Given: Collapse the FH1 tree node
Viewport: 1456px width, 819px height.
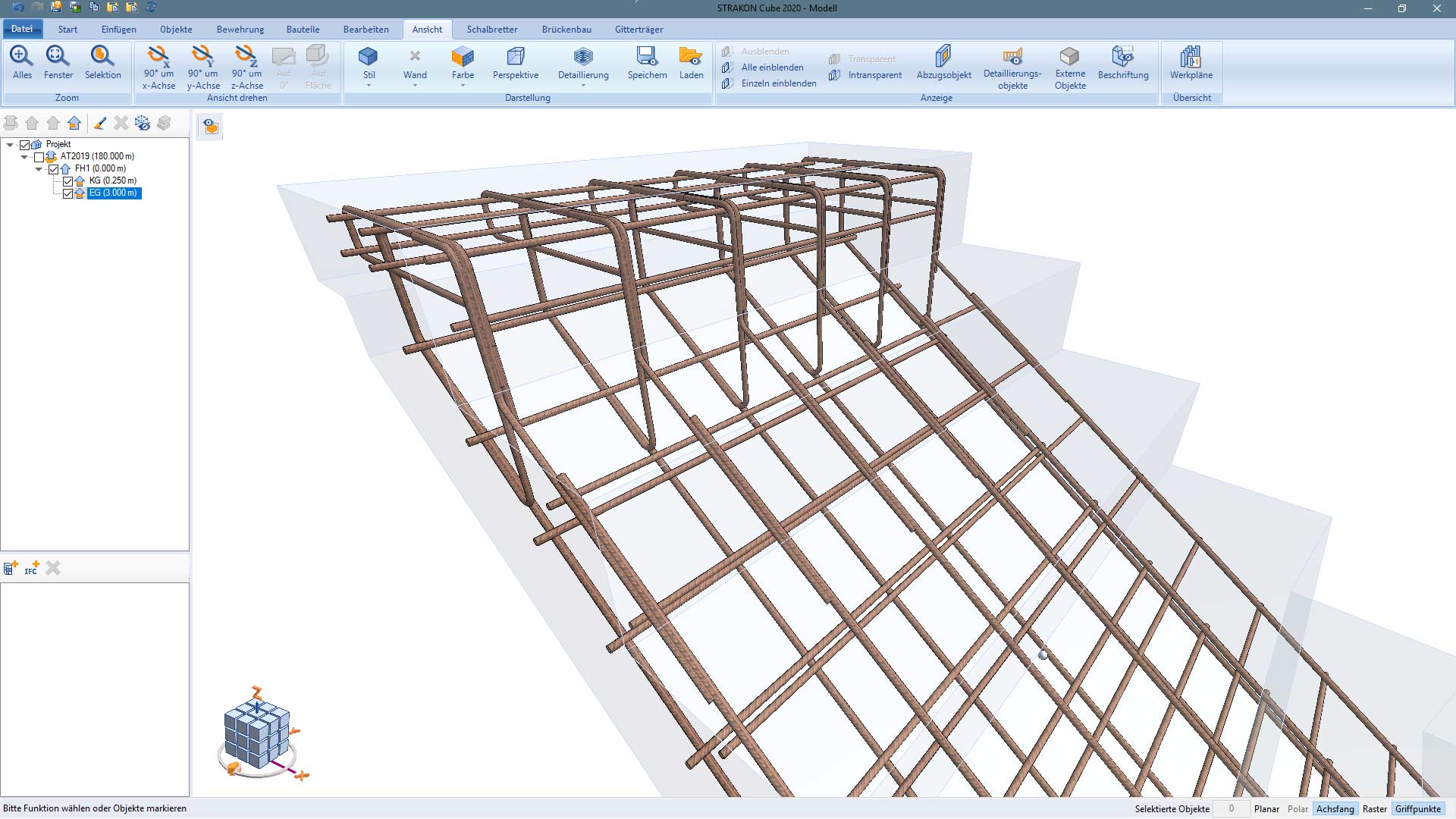Looking at the screenshot, I should click(x=39, y=169).
